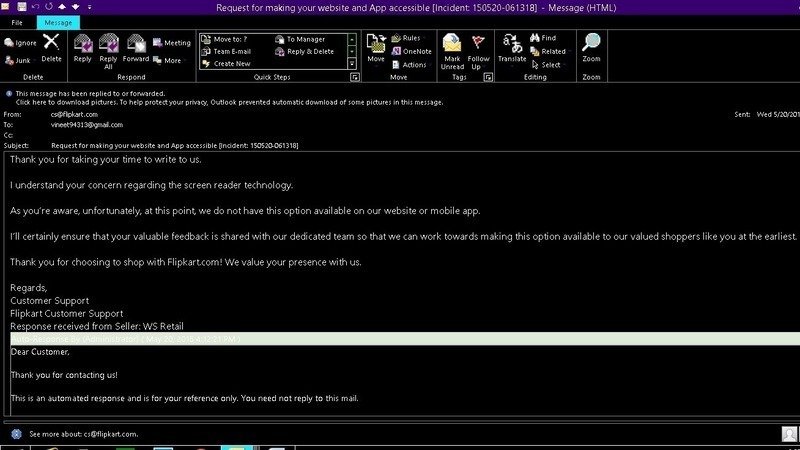Open the File tab
This screenshot has height=450, width=800.
point(17,22)
